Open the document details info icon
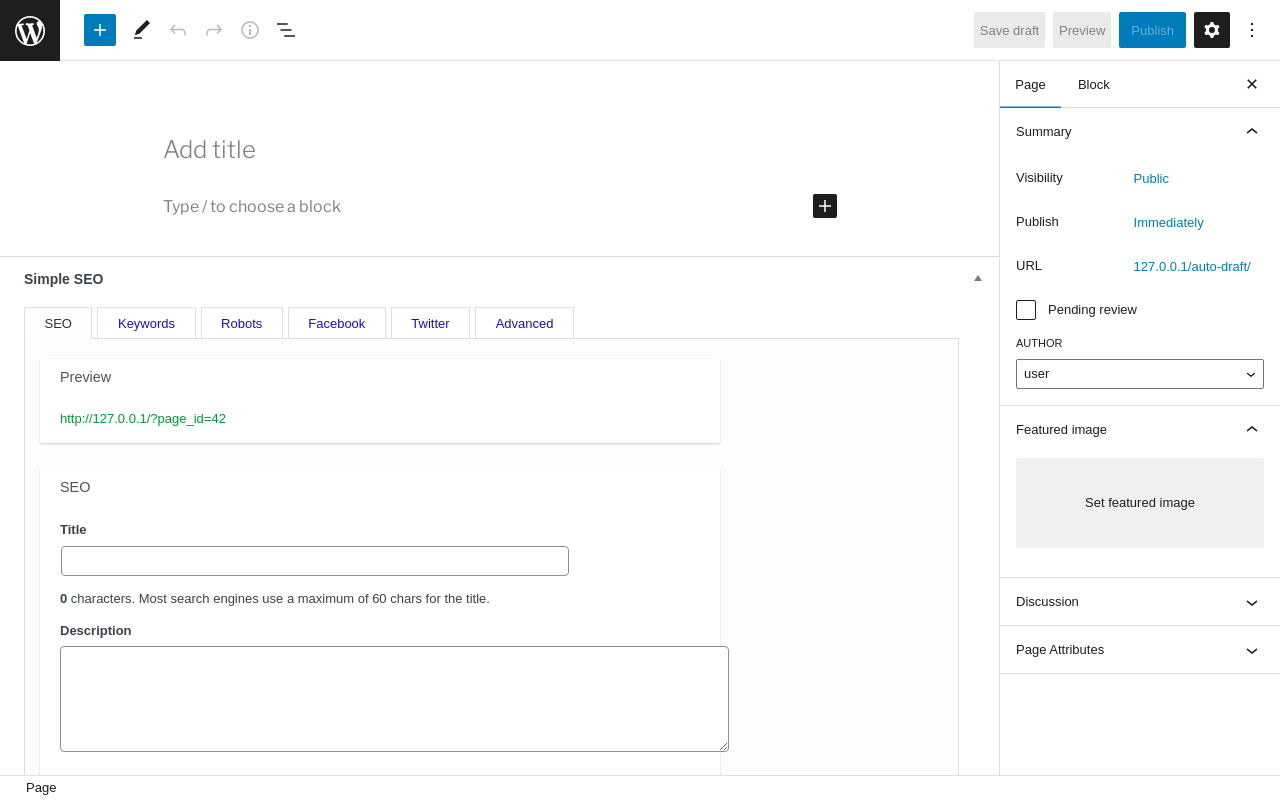1280x800 pixels. 250,30
